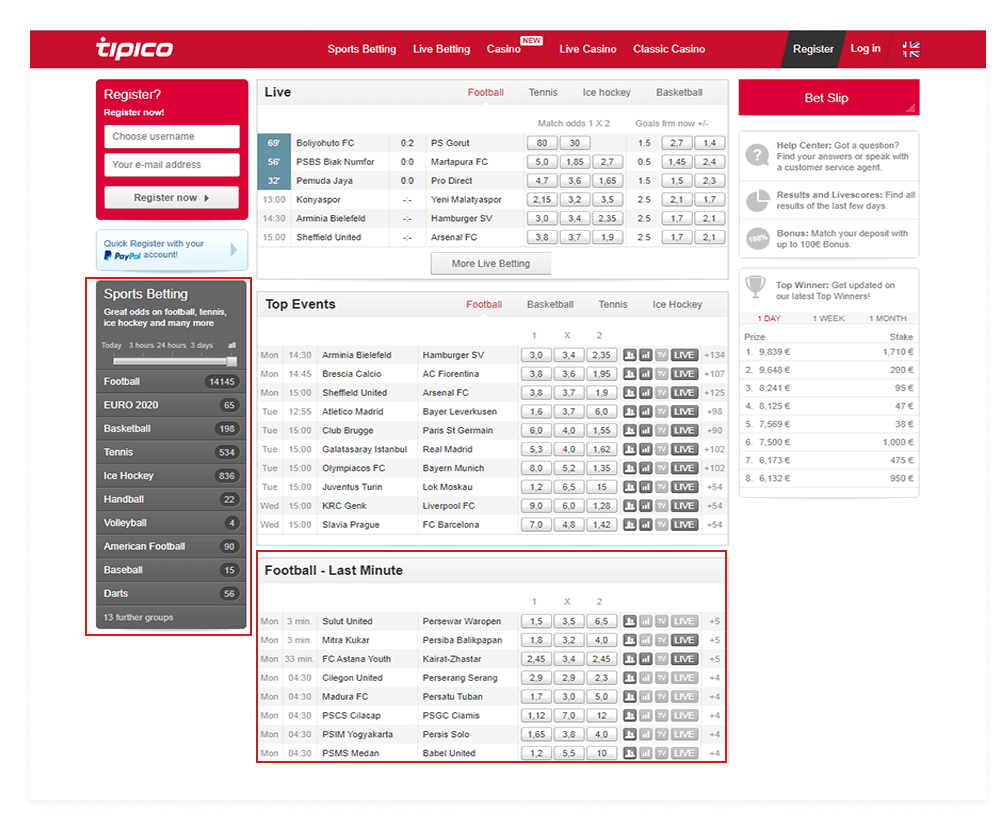1007x831 pixels.
Task: Open head-to-head icon for Arminia Bielefeld match in Top Events
Action: click(x=629, y=355)
